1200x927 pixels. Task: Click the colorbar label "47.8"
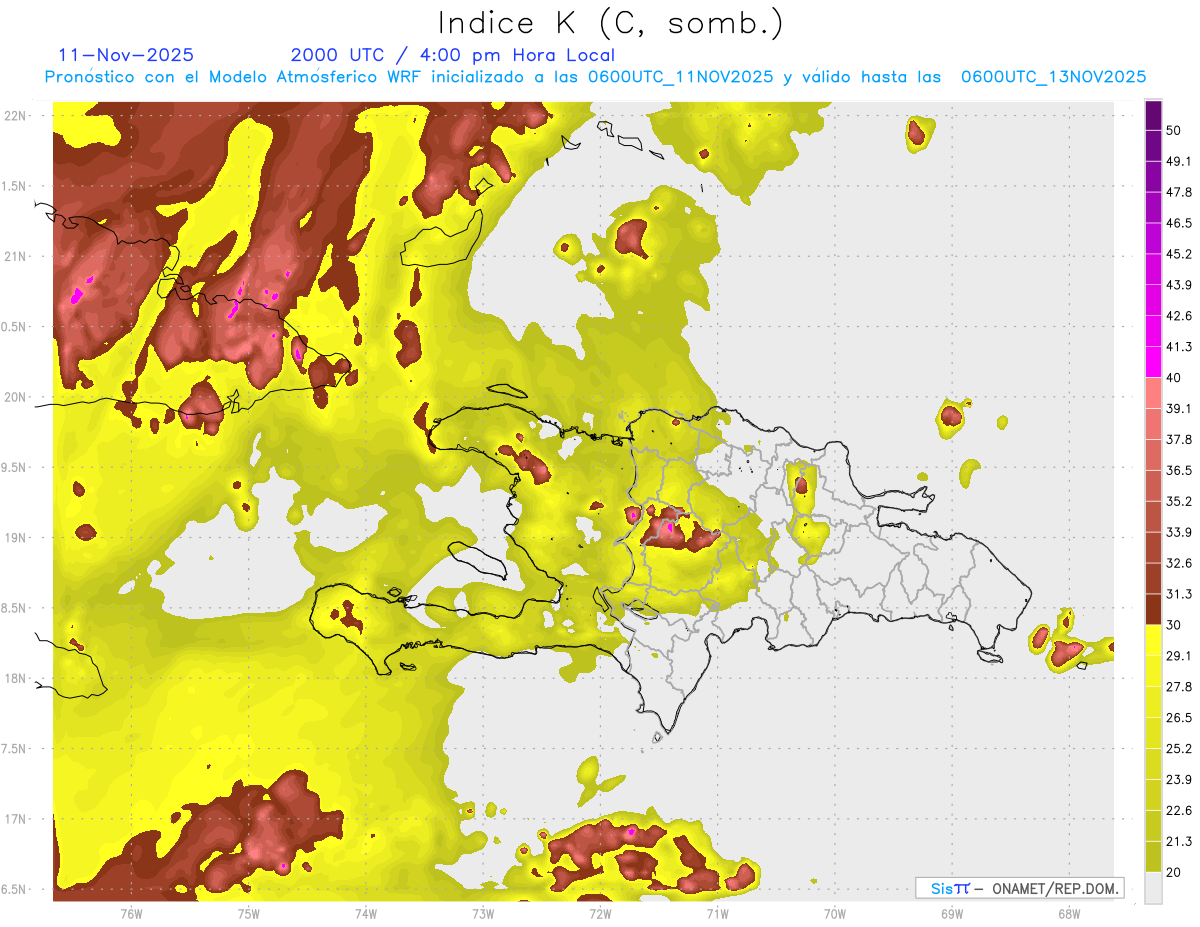pyautogui.click(x=1179, y=192)
